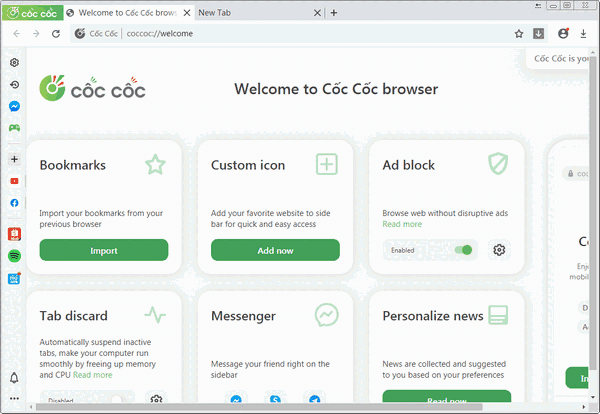The height and width of the screenshot is (414, 600).
Task: Close the Welcome to Cốc Cốc tab
Action: (x=187, y=13)
